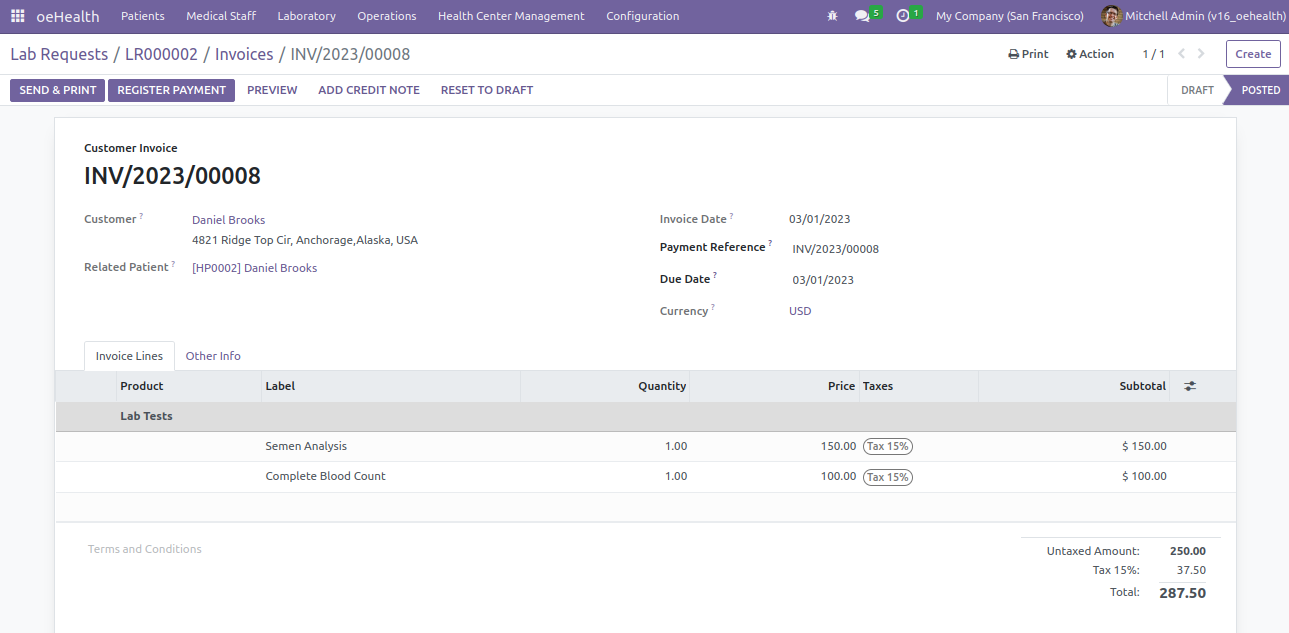
Task: Click Reset to Draft button
Action: point(487,90)
